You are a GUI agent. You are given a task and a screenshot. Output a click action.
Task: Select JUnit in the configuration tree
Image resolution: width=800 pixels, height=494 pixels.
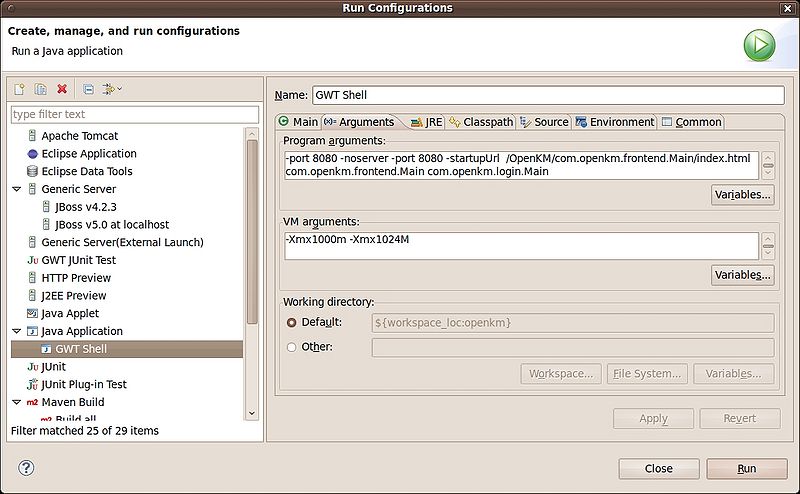click(54, 366)
